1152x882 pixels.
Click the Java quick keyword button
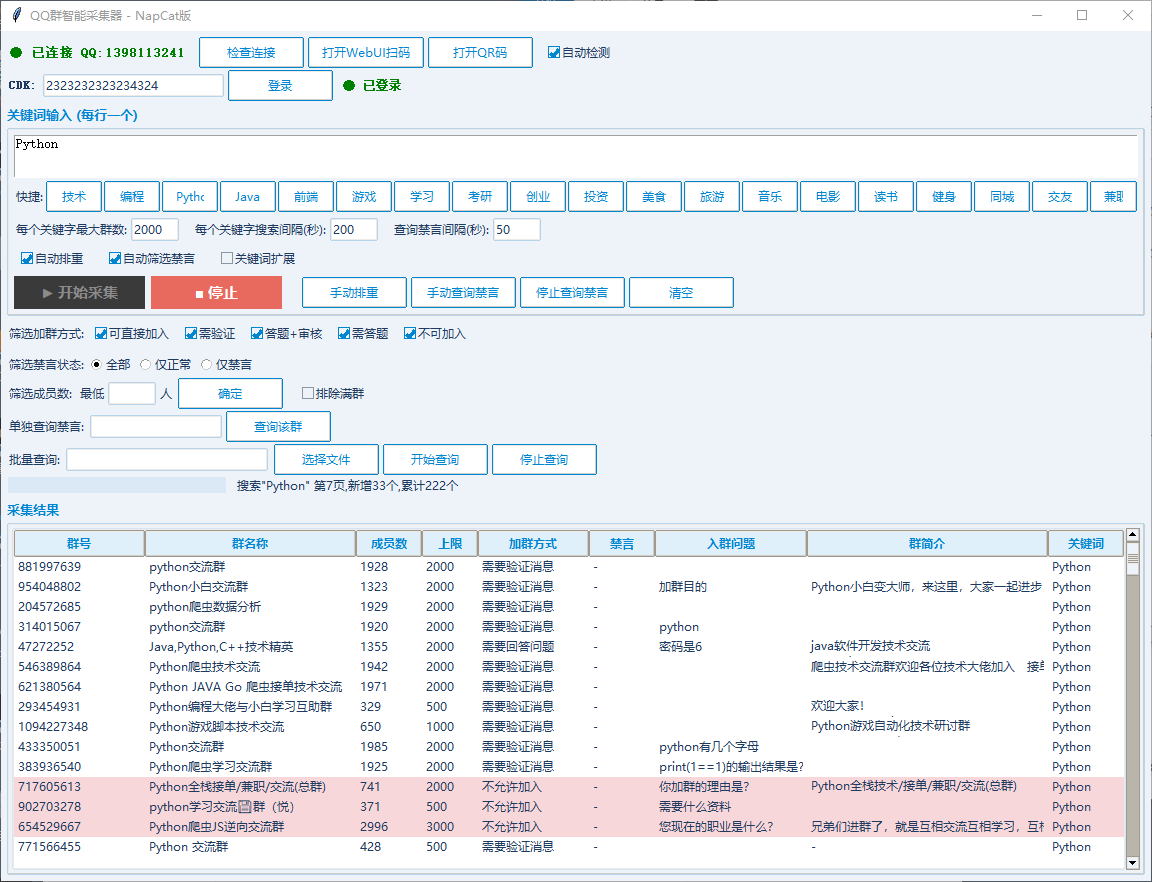click(x=248, y=196)
